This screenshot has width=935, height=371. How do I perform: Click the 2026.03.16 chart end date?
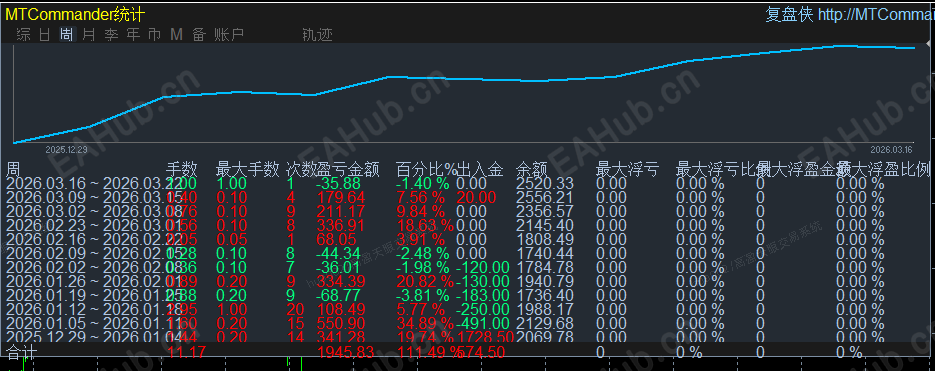[x=891, y=150]
